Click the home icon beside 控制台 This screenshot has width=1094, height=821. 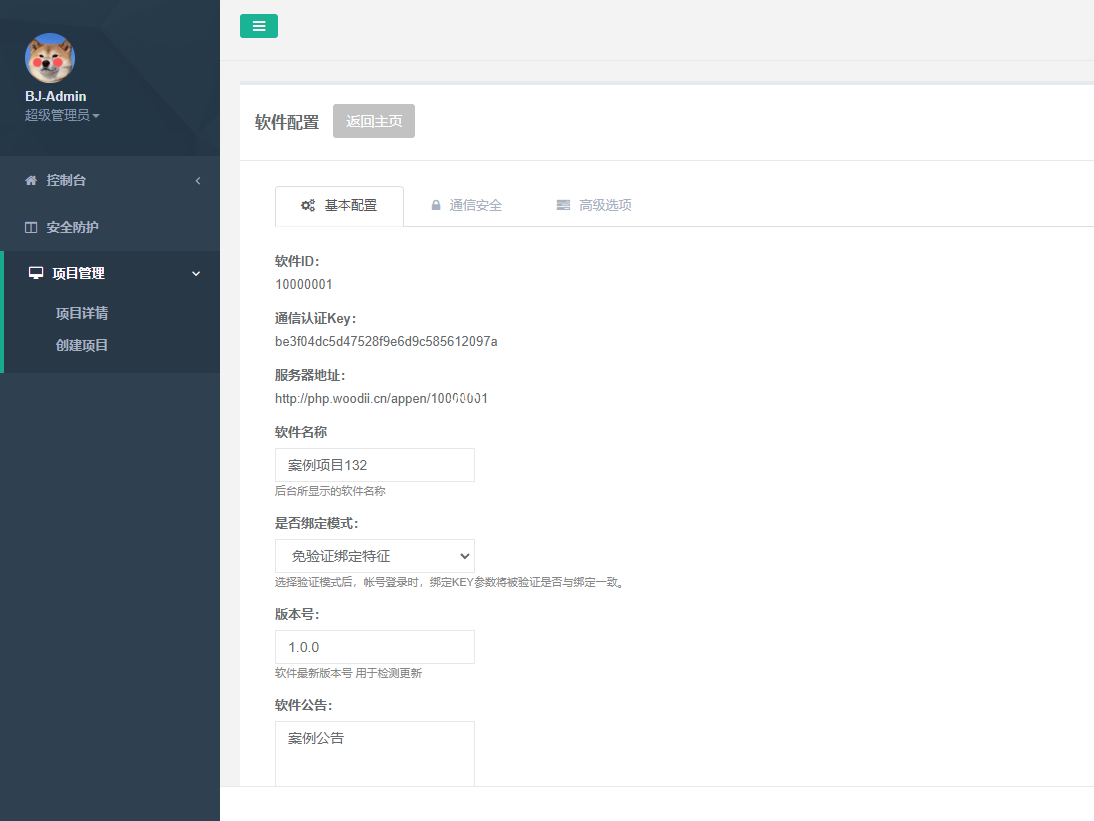pyautogui.click(x=31, y=180)
